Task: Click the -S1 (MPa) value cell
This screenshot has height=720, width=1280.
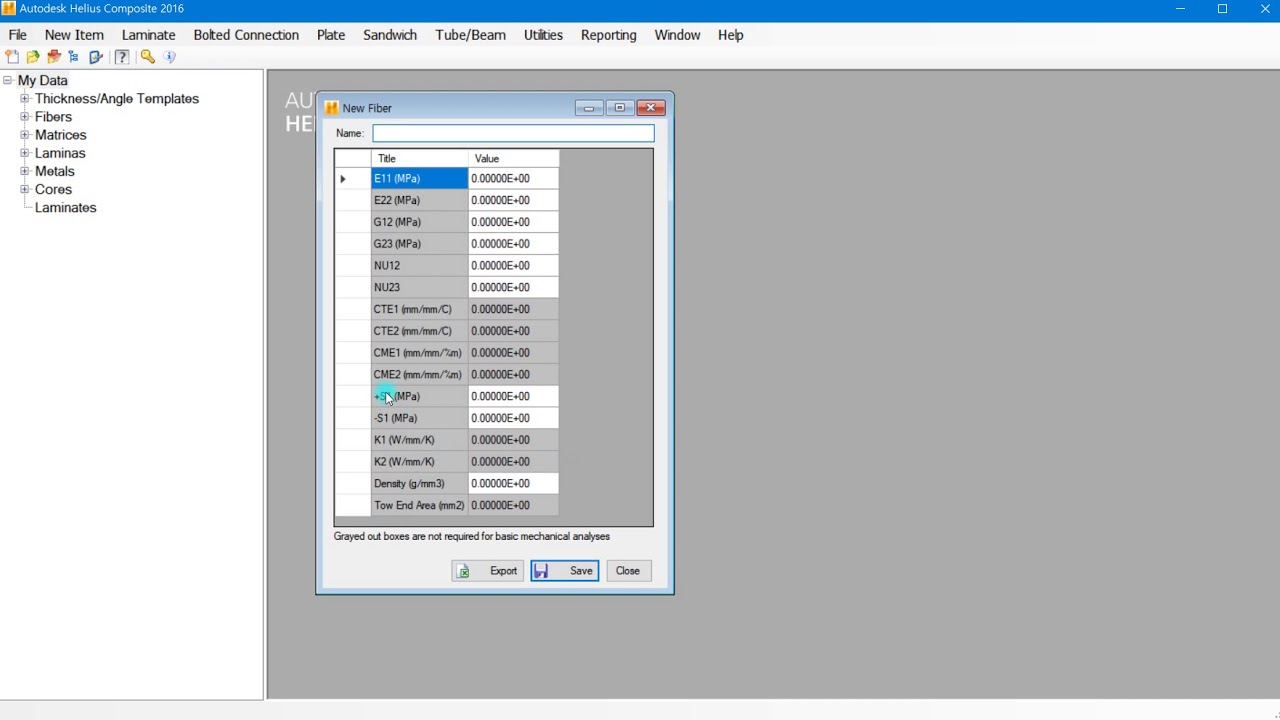Action: point(513,418)
